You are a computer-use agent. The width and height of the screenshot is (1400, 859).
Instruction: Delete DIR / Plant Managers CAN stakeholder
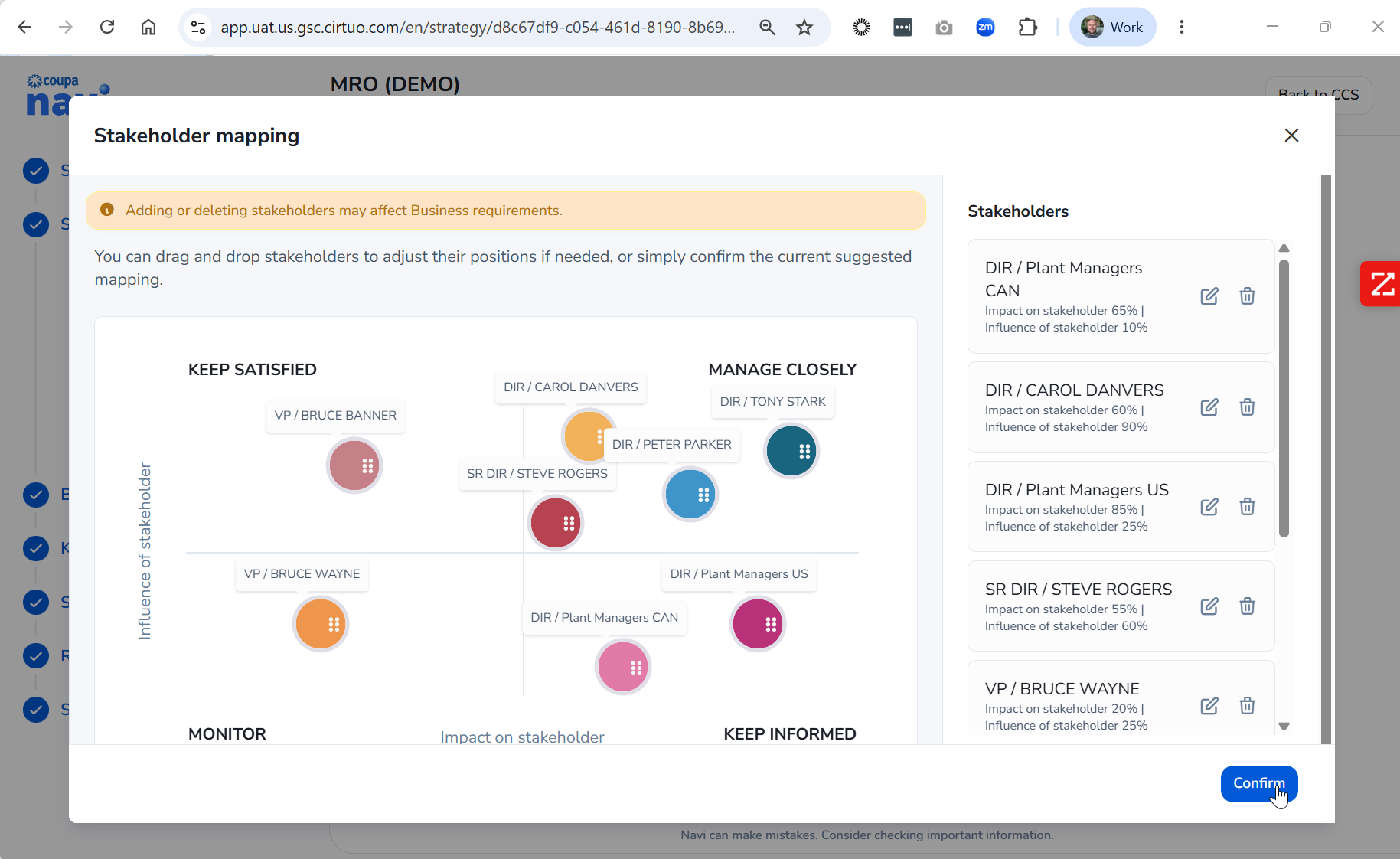tap(1247, 296)
